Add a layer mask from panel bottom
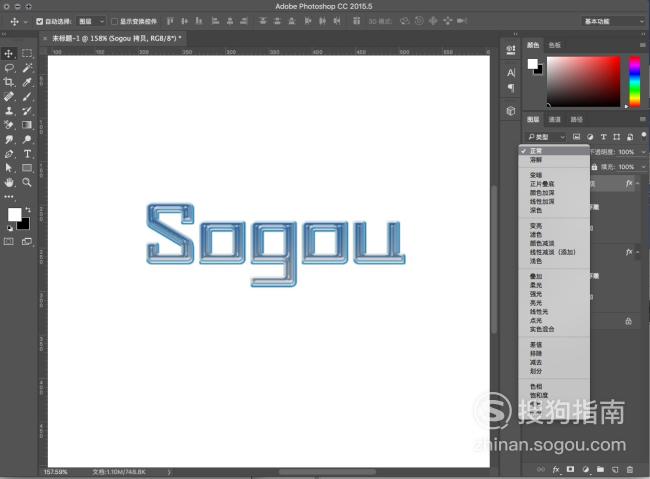The height and width of the screenshot is (479, 650). pos(571,469)
